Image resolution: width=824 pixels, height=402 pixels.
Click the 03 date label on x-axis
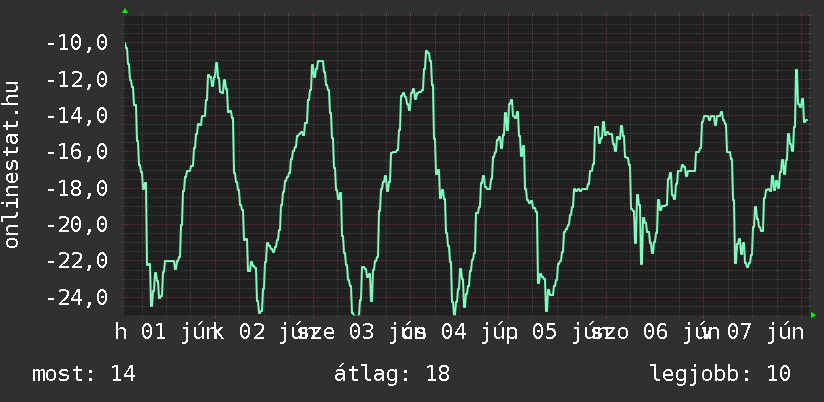point(362,332)
